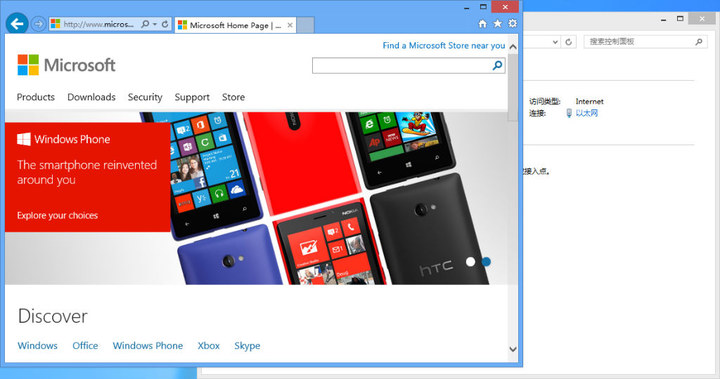Open the IE Tools gear icon

click(x=512, y=23)
